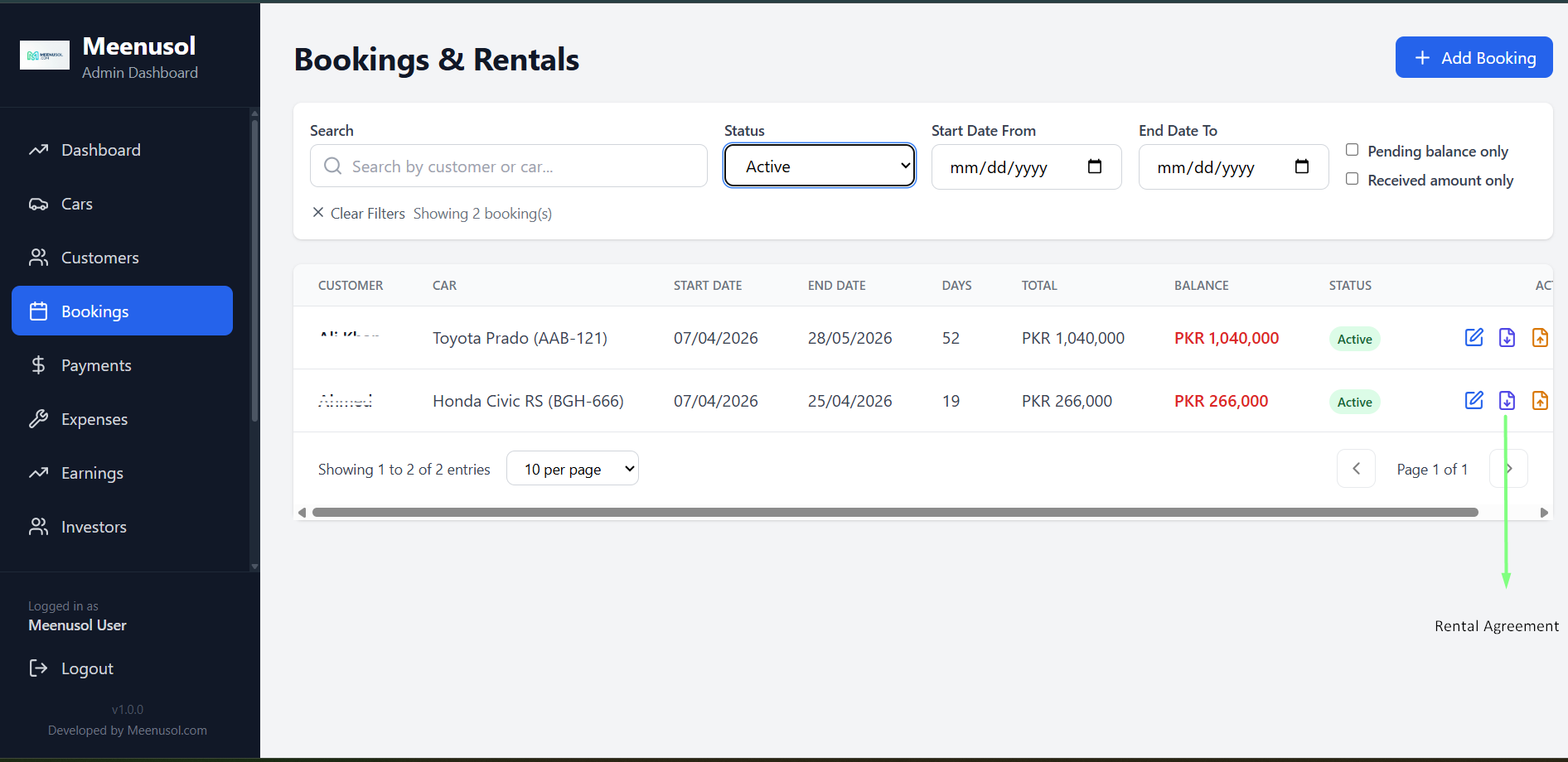Click the customer search input field
The image size is (1568, 762).
[x=508, y=166]
